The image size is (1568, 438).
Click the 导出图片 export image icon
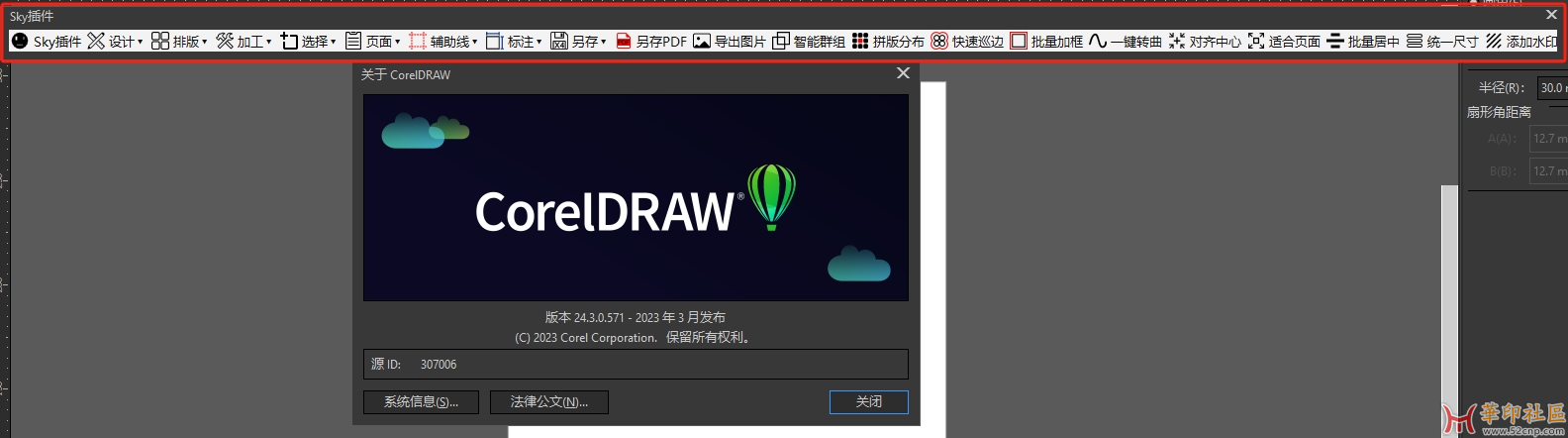pos(702,41)
